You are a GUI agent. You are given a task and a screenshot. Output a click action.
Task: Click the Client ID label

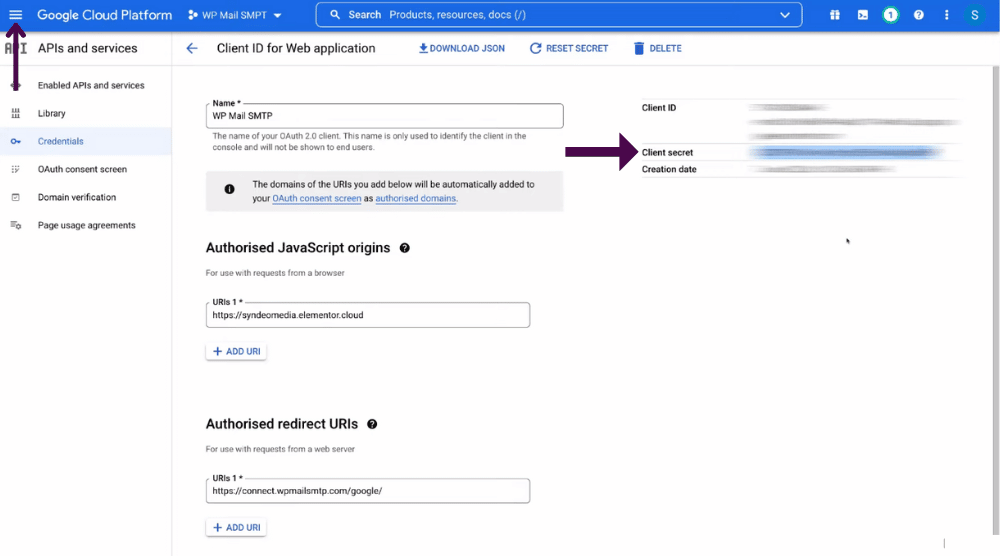(x=659, y=108)
